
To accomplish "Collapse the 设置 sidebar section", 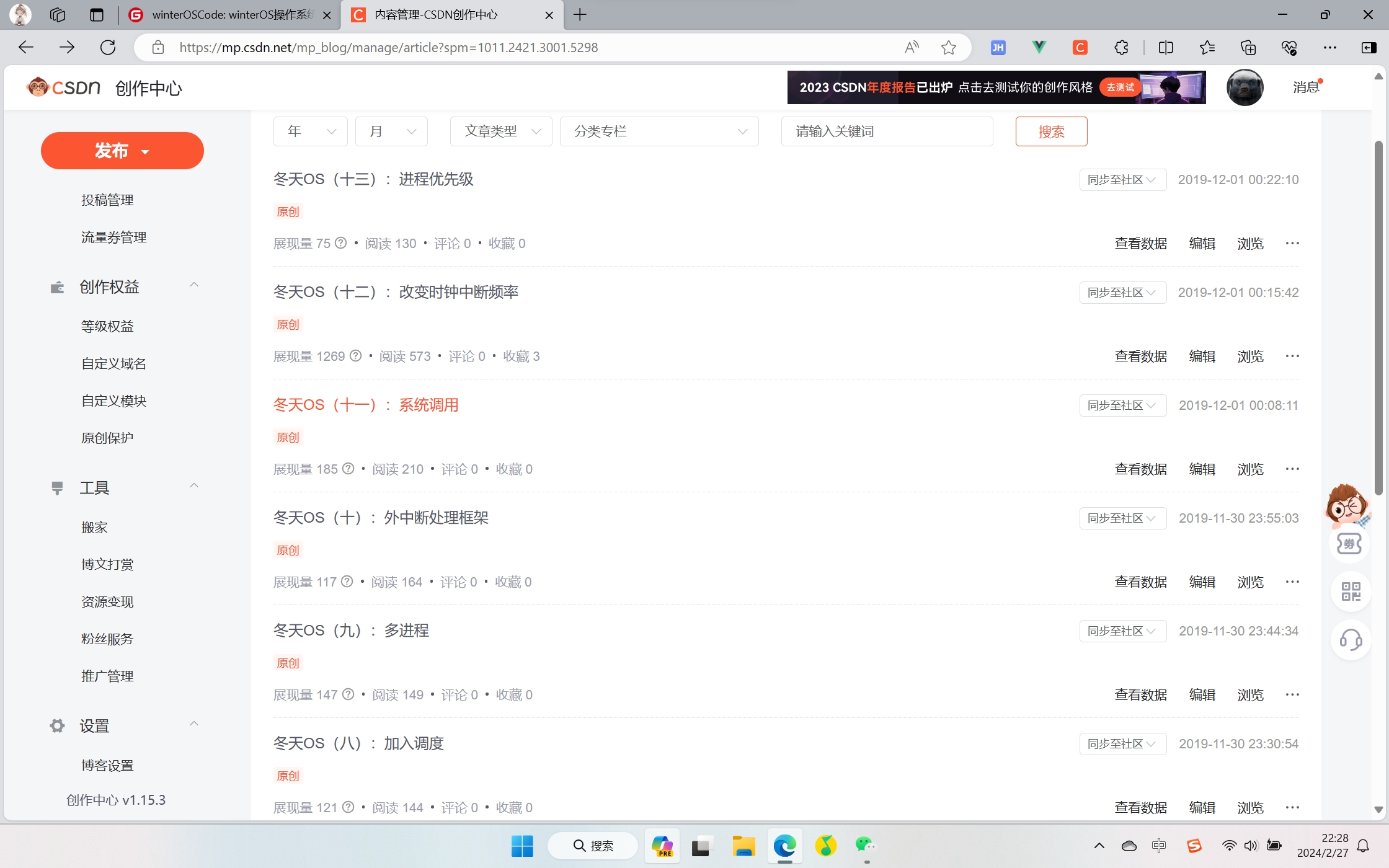I will click(x=193, y=724).
